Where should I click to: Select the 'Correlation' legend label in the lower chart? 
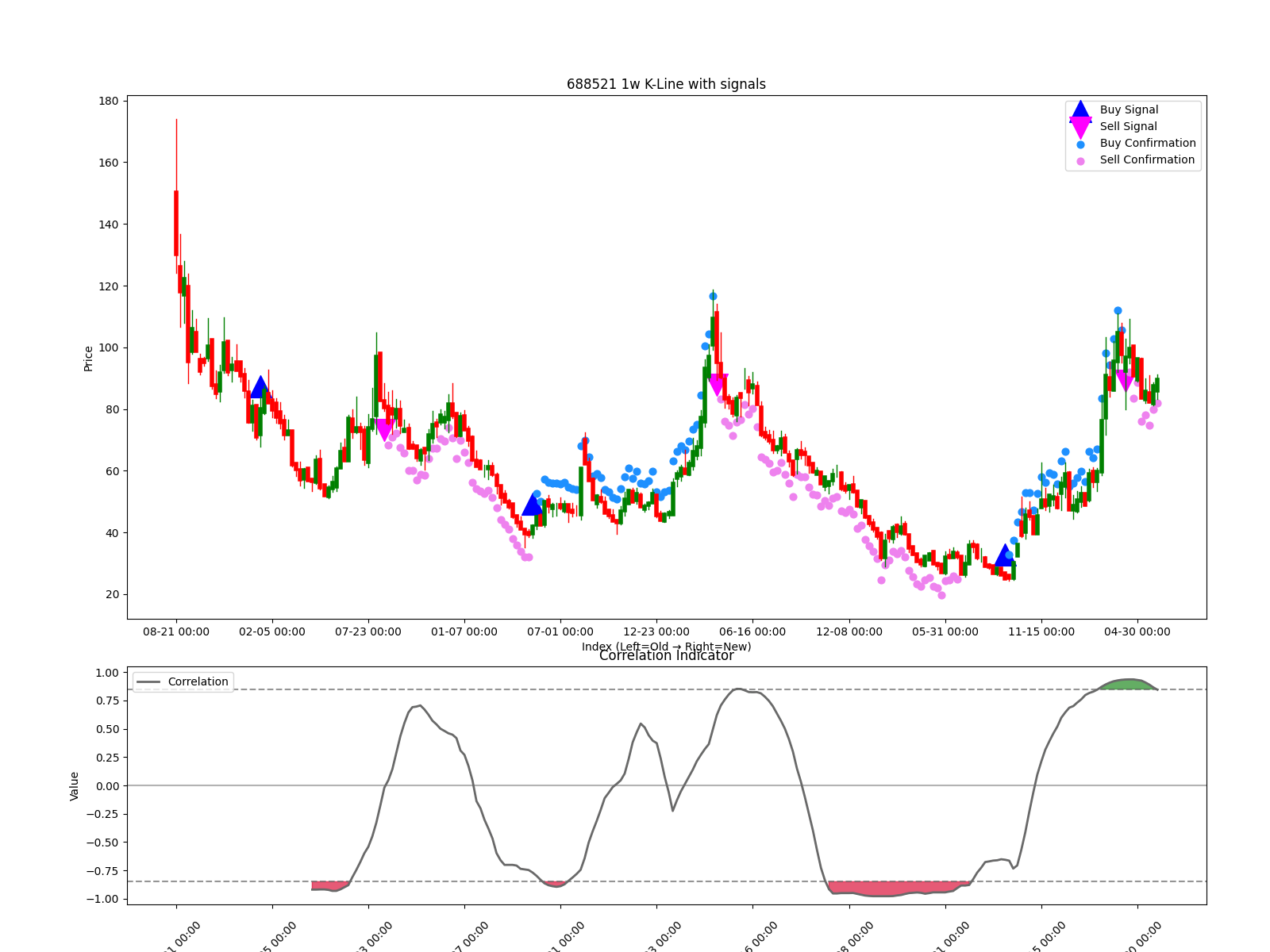click(x=198, y=682)
